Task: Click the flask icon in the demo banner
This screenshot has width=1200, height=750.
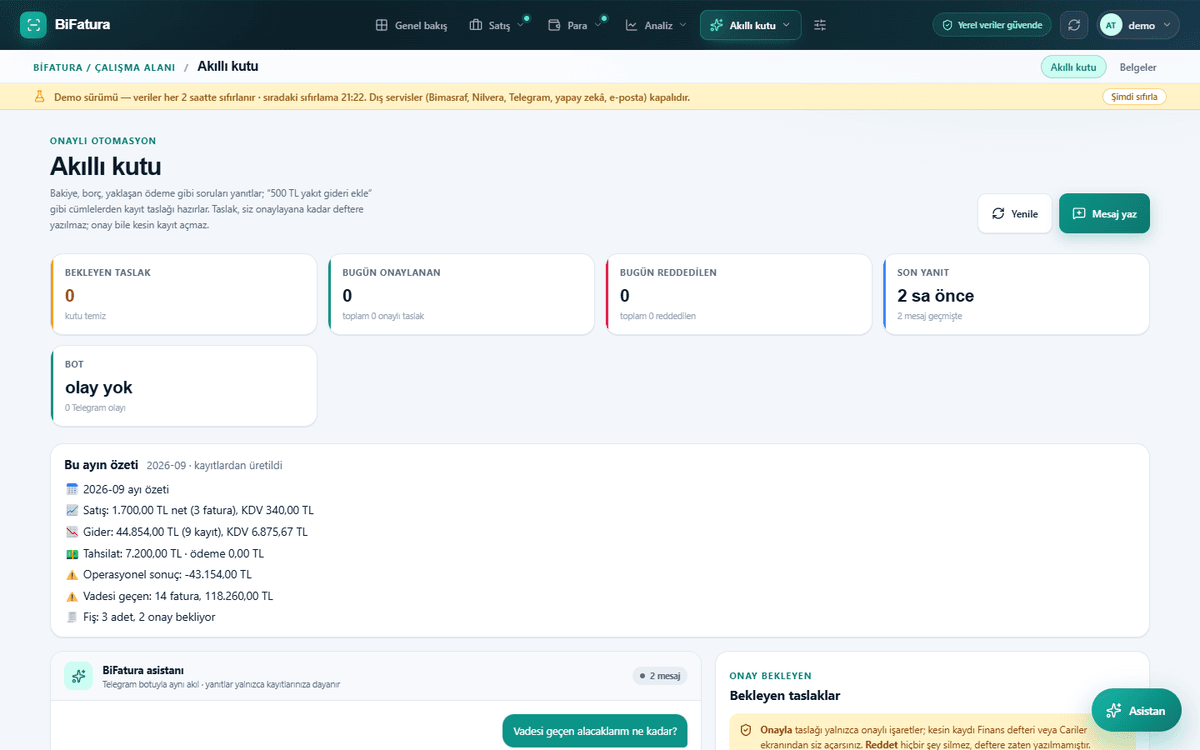Action: click(x=40, y=97)
